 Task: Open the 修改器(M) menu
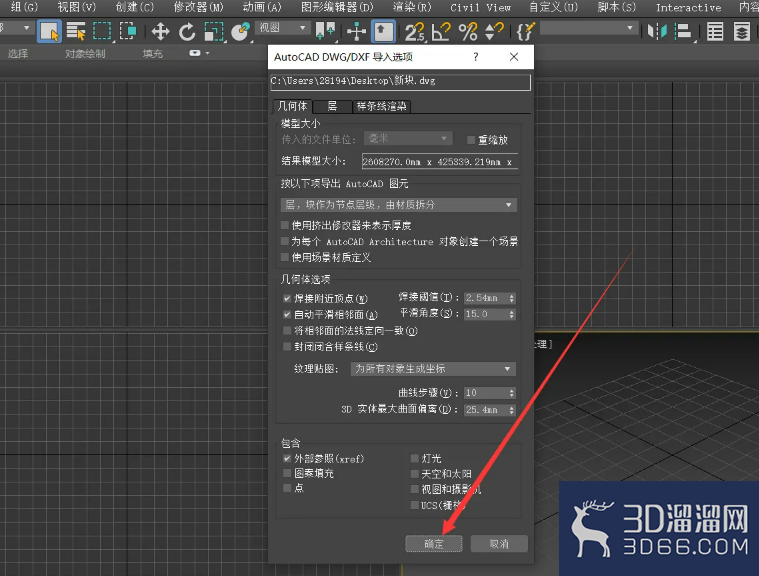pos(198,7)
